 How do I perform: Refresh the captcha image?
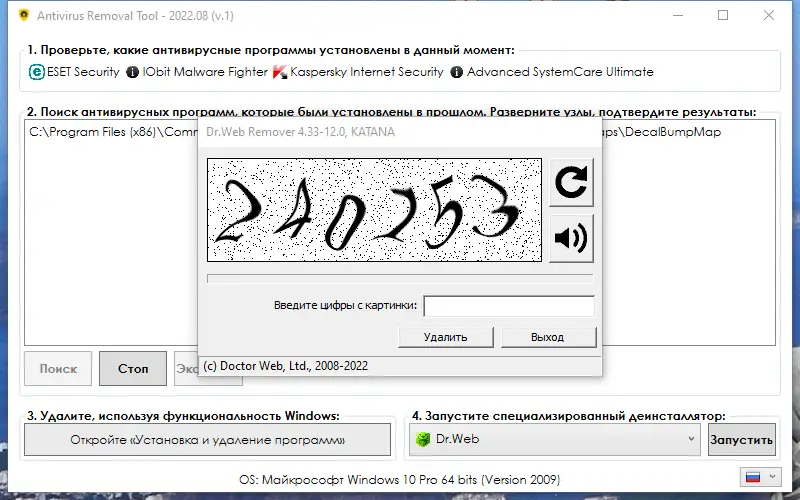[571, 182]
